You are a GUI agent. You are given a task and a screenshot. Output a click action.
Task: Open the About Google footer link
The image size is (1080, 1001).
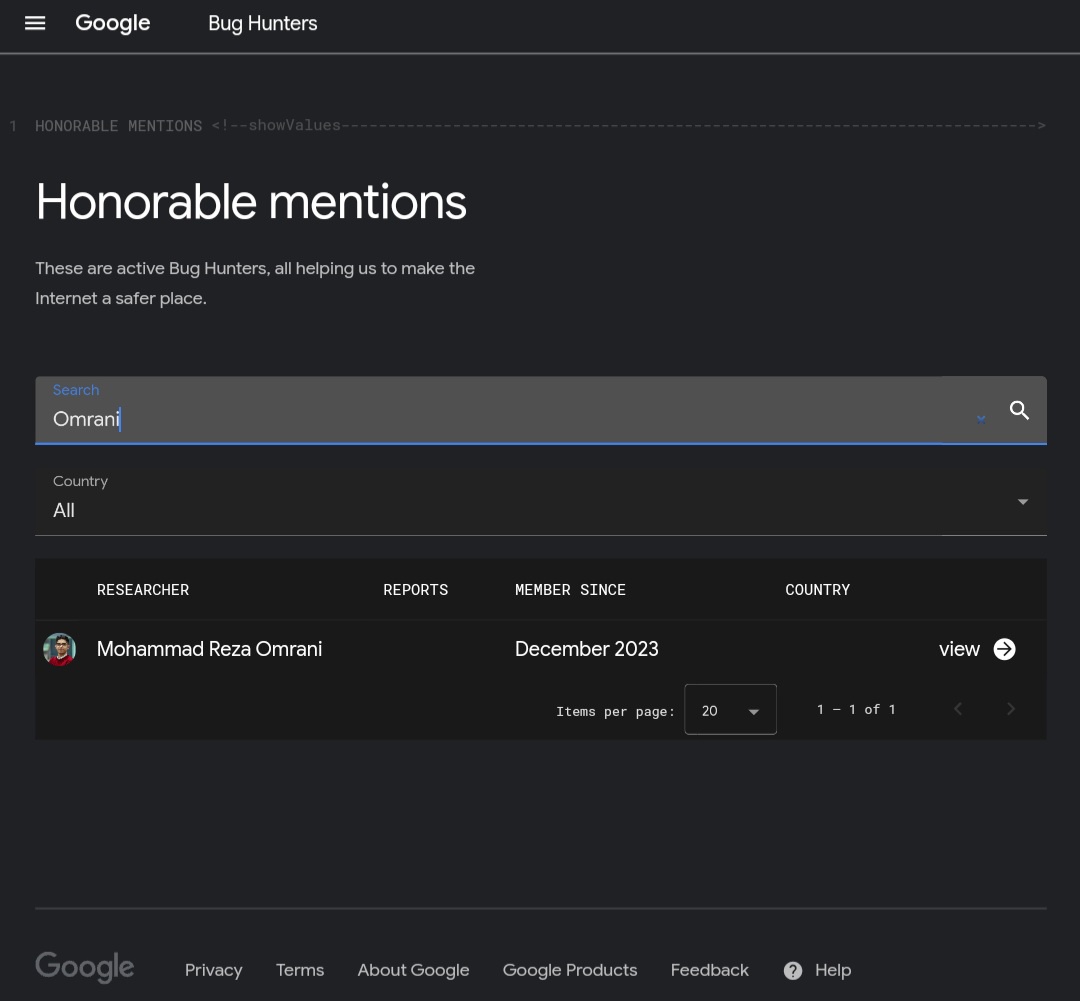coord(413,970)
